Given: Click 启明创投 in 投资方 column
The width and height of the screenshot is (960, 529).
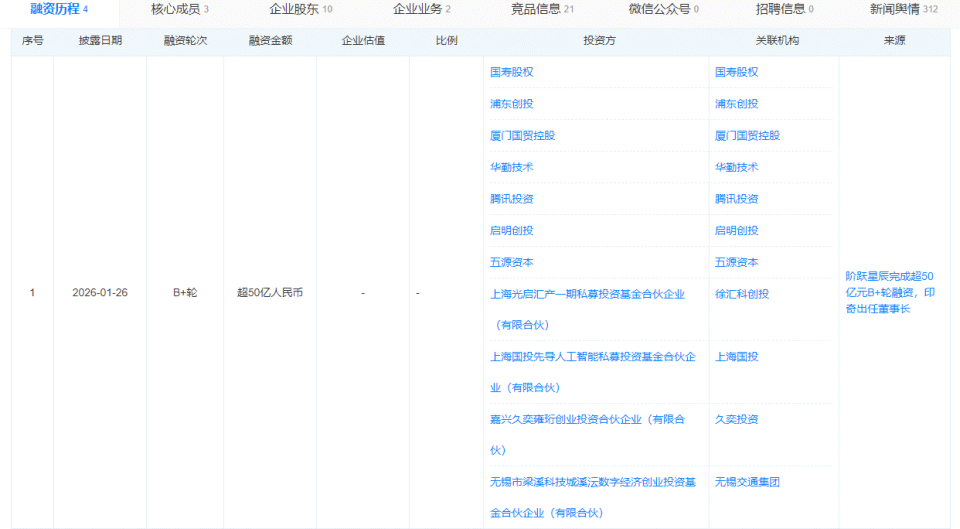Looking at the screenshot, I should (511, 231).
